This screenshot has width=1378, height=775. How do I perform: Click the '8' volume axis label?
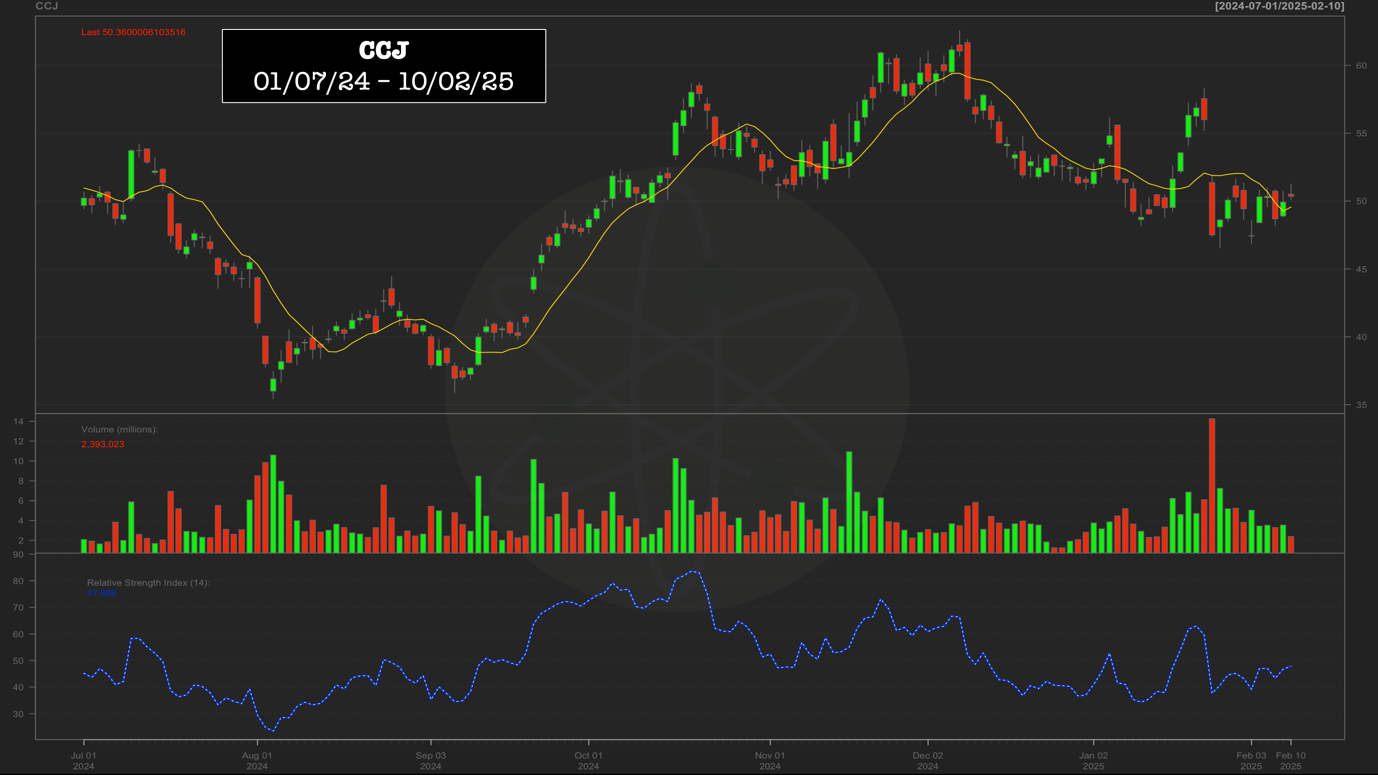tap(21, 481)
